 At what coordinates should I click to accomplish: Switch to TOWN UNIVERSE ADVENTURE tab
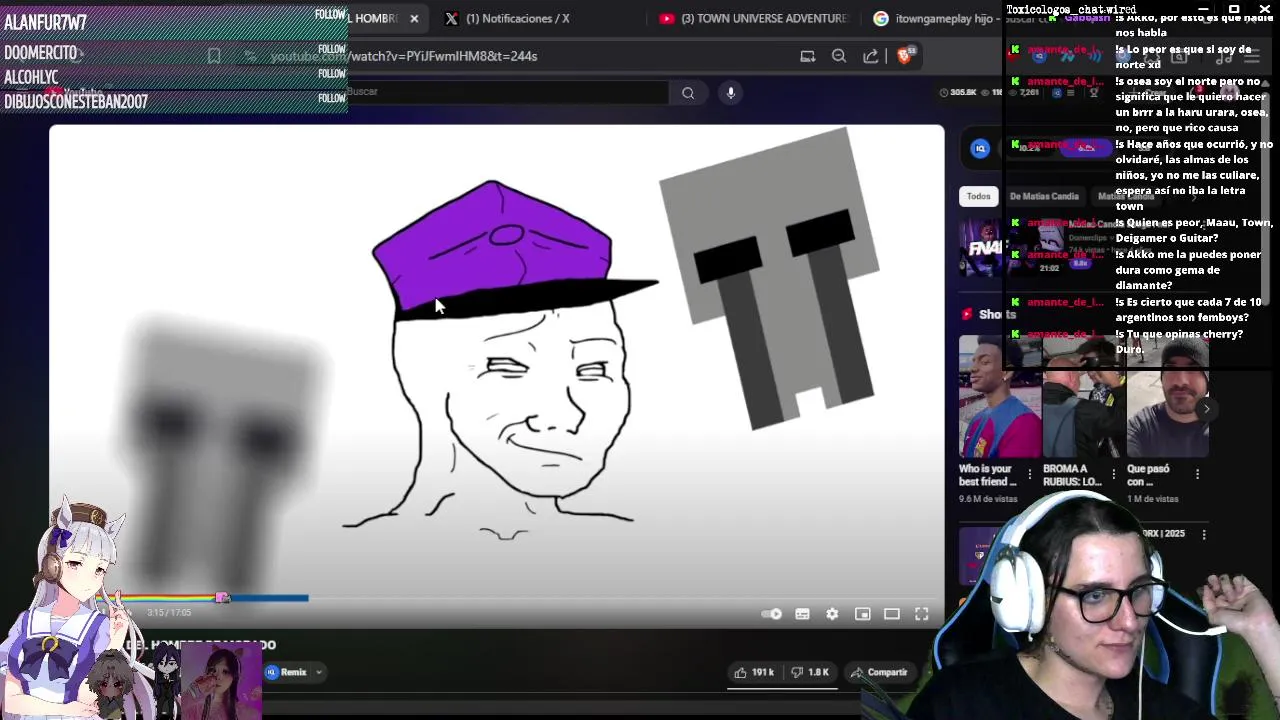point(753,18)
